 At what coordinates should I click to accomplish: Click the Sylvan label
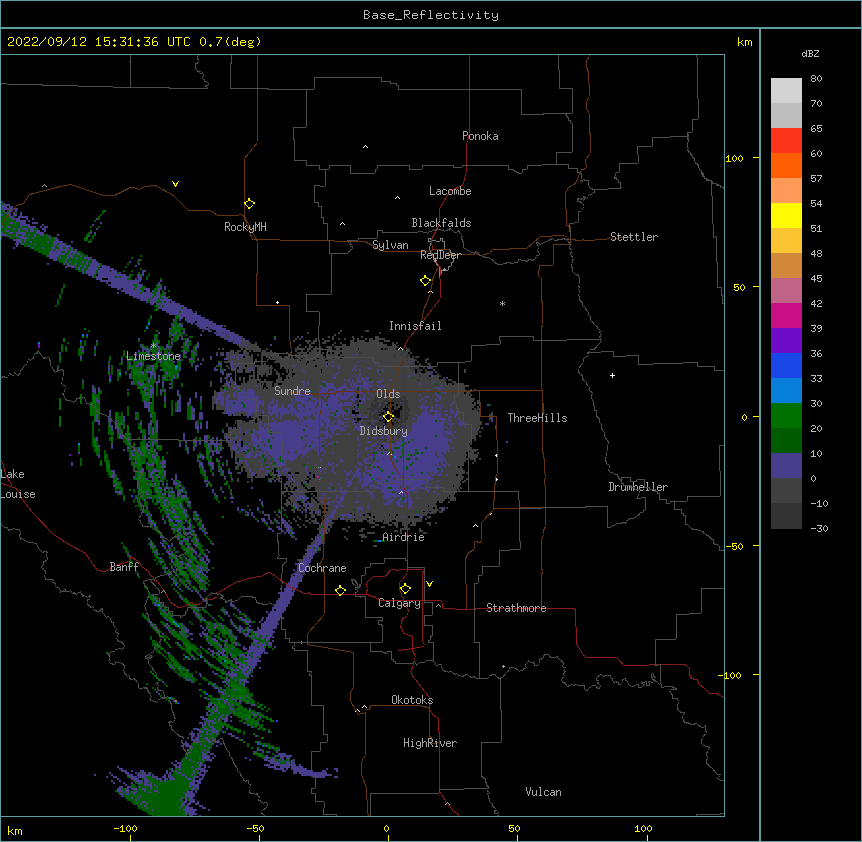pos(390,245)
